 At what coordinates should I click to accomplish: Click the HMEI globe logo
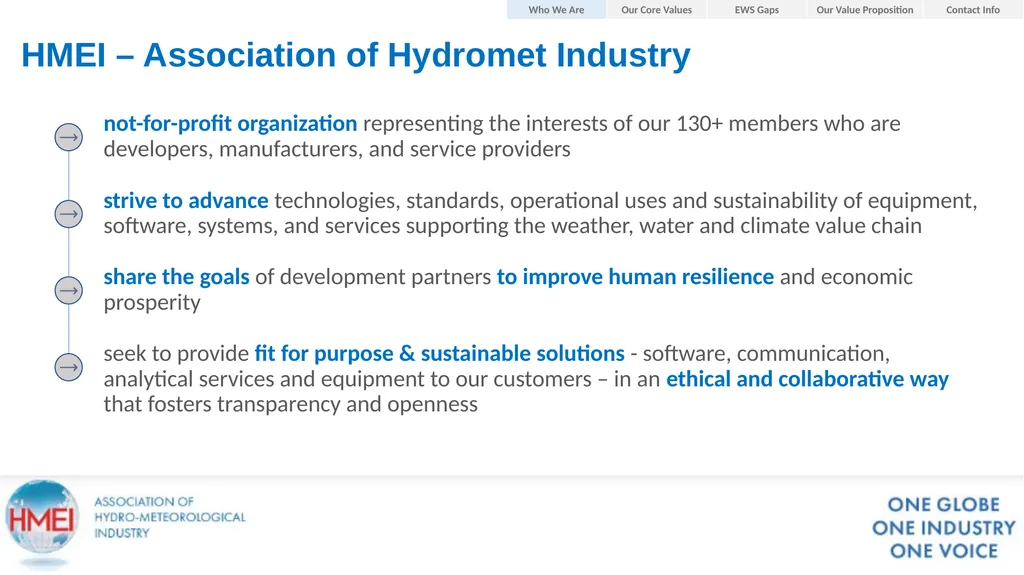(42, 523)
